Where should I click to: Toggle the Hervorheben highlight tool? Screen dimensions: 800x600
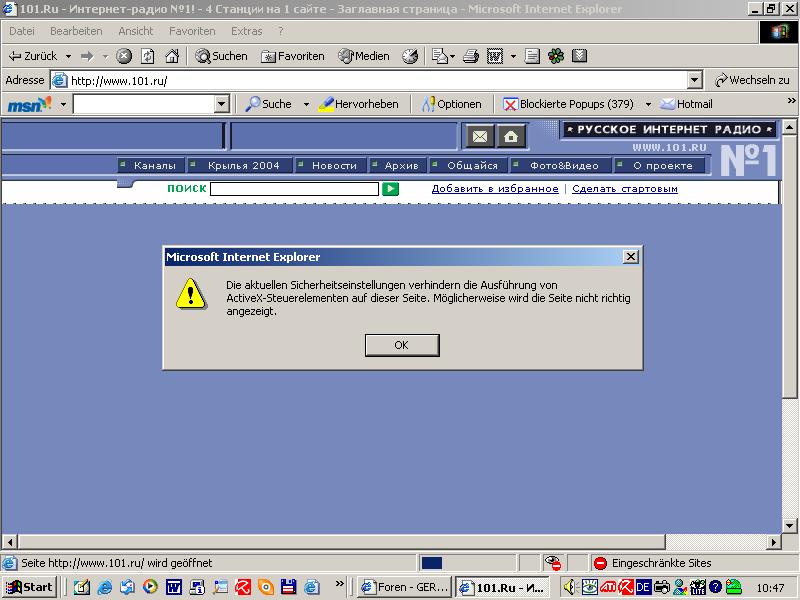click(x=358, y=104)
